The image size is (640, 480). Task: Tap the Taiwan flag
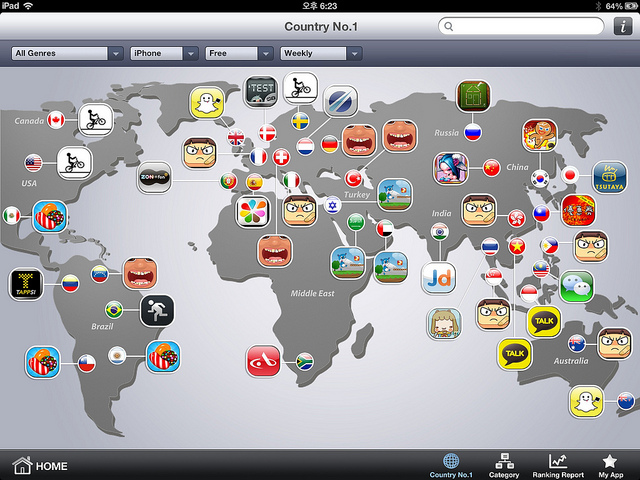point(542,213)
